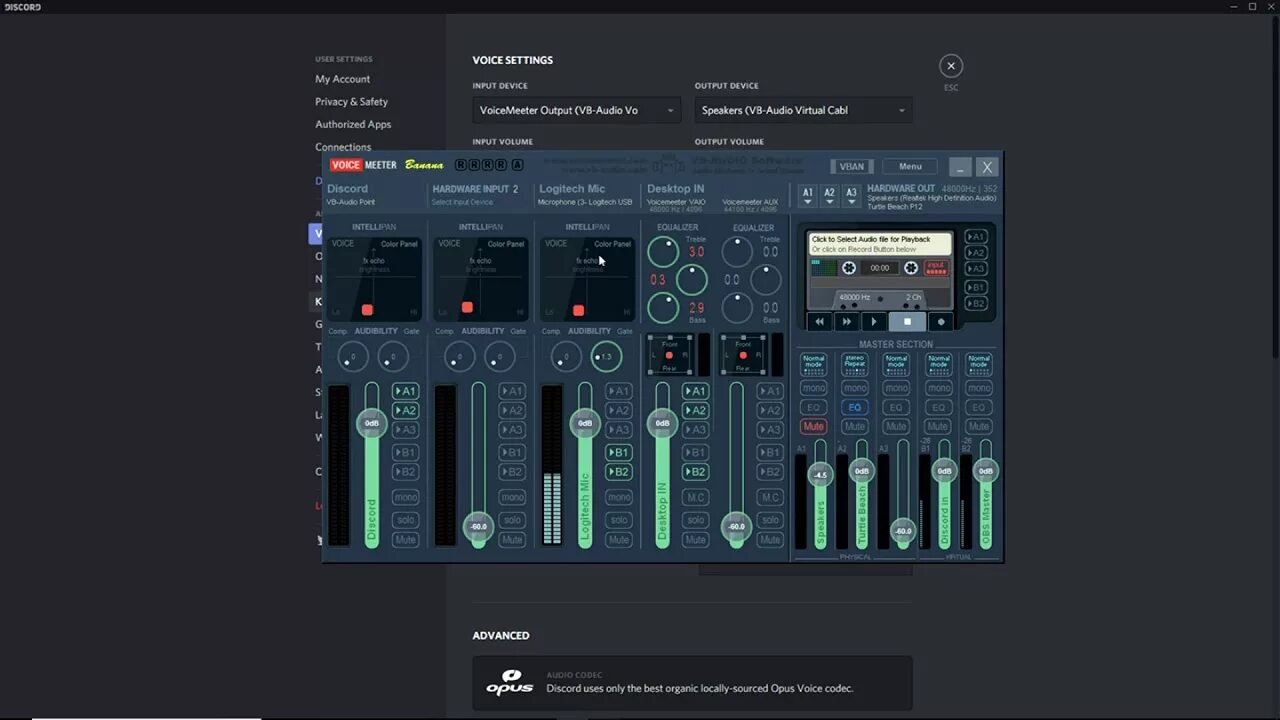Click the Desktop IN Bass equalizer knob

coord(663,307)
